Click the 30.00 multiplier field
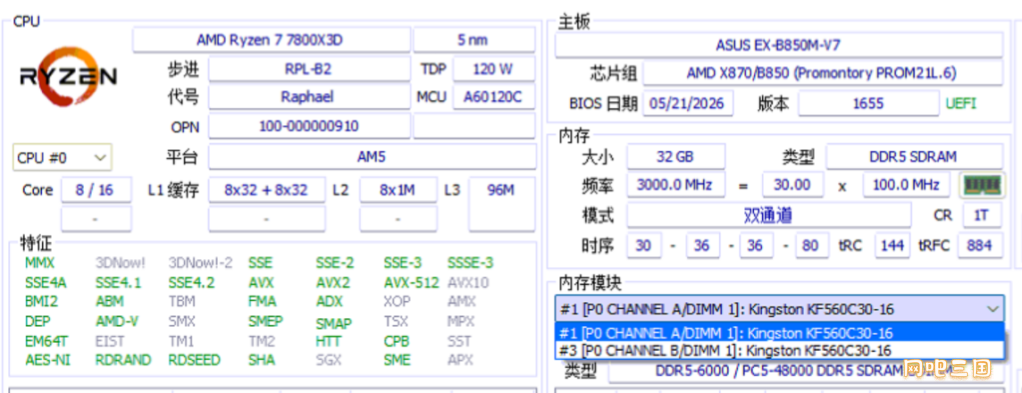 (792, 185)
